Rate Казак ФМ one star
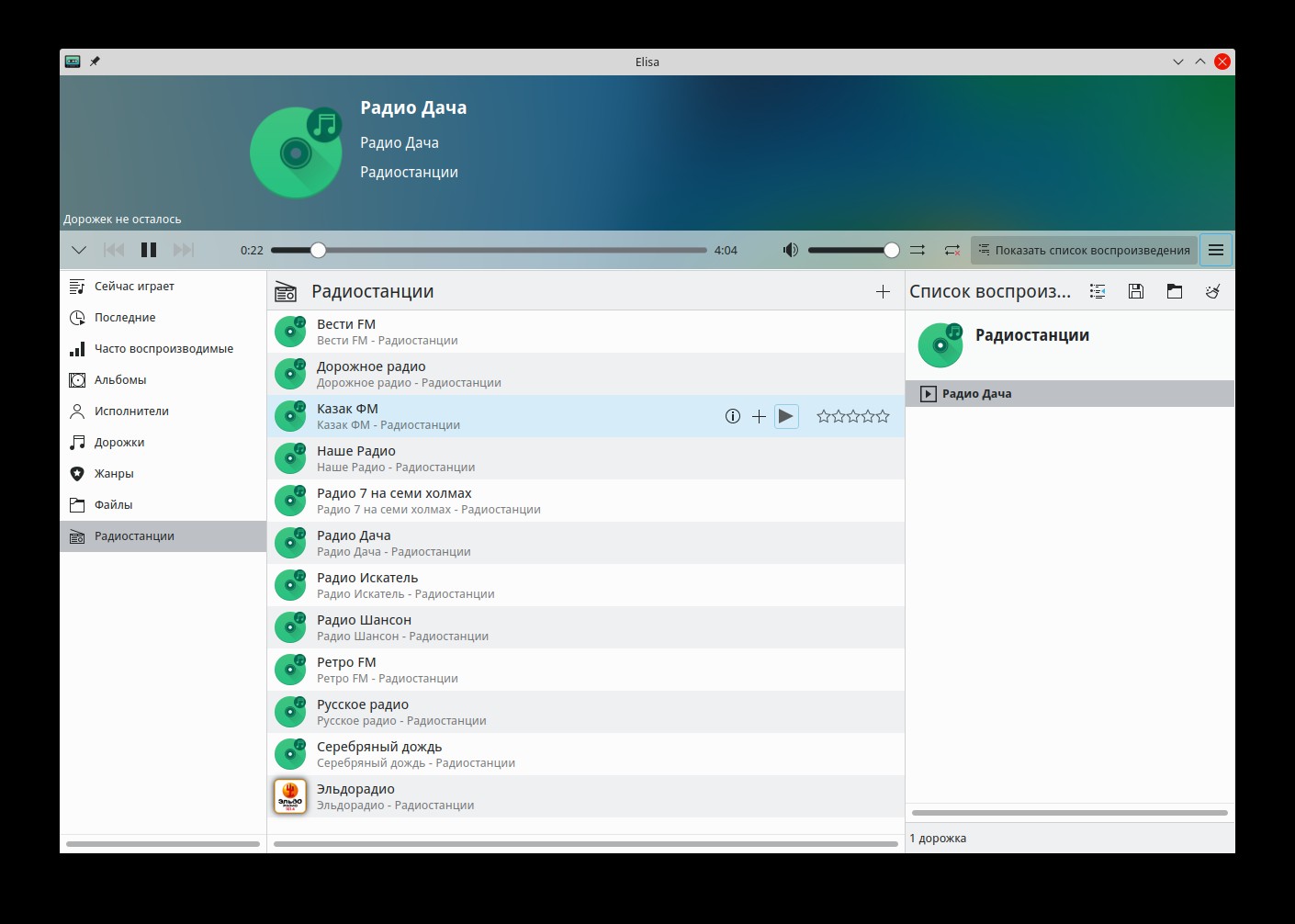 click(824, 416)
